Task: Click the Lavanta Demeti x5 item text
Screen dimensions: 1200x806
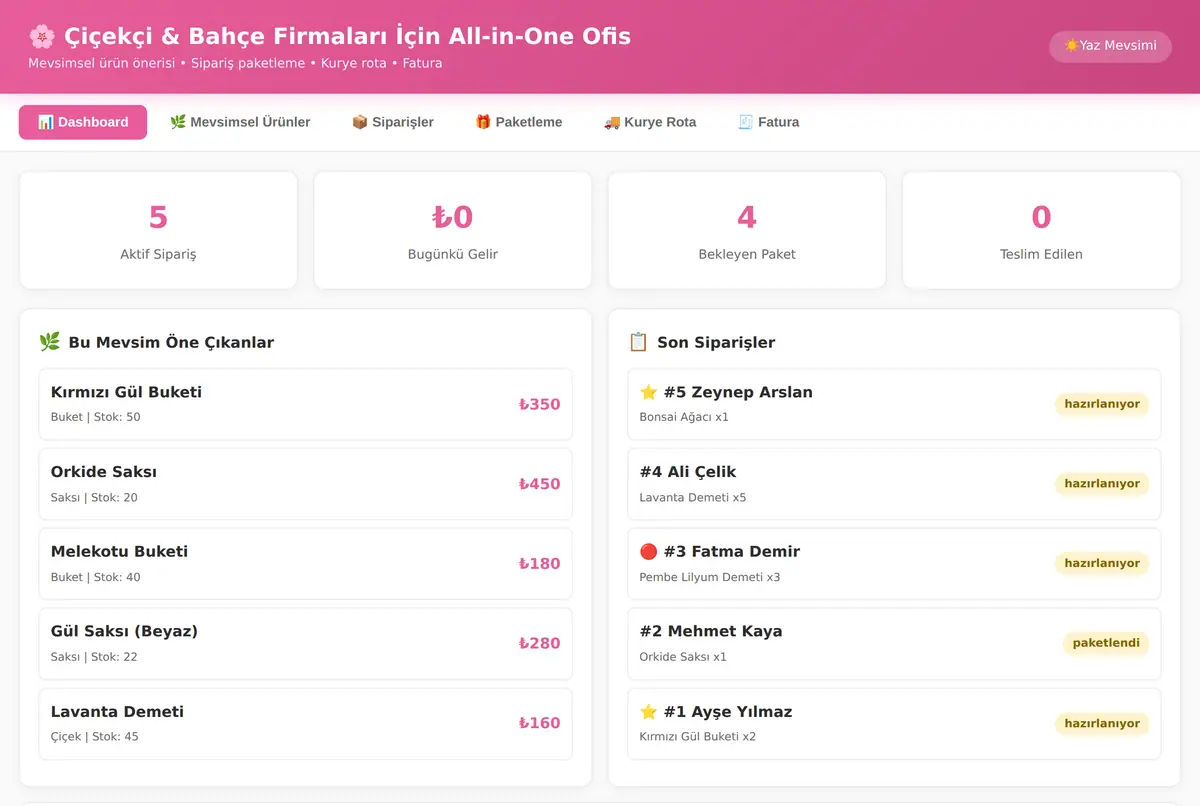Action: tap(693, 497)
